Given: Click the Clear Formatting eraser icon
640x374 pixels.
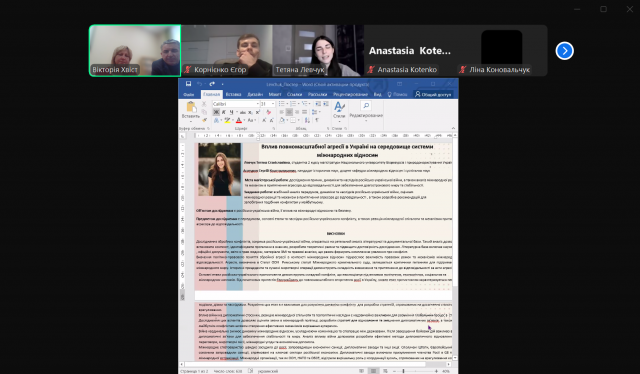Looking at the screenshot, I should click(x=268, y=112).
